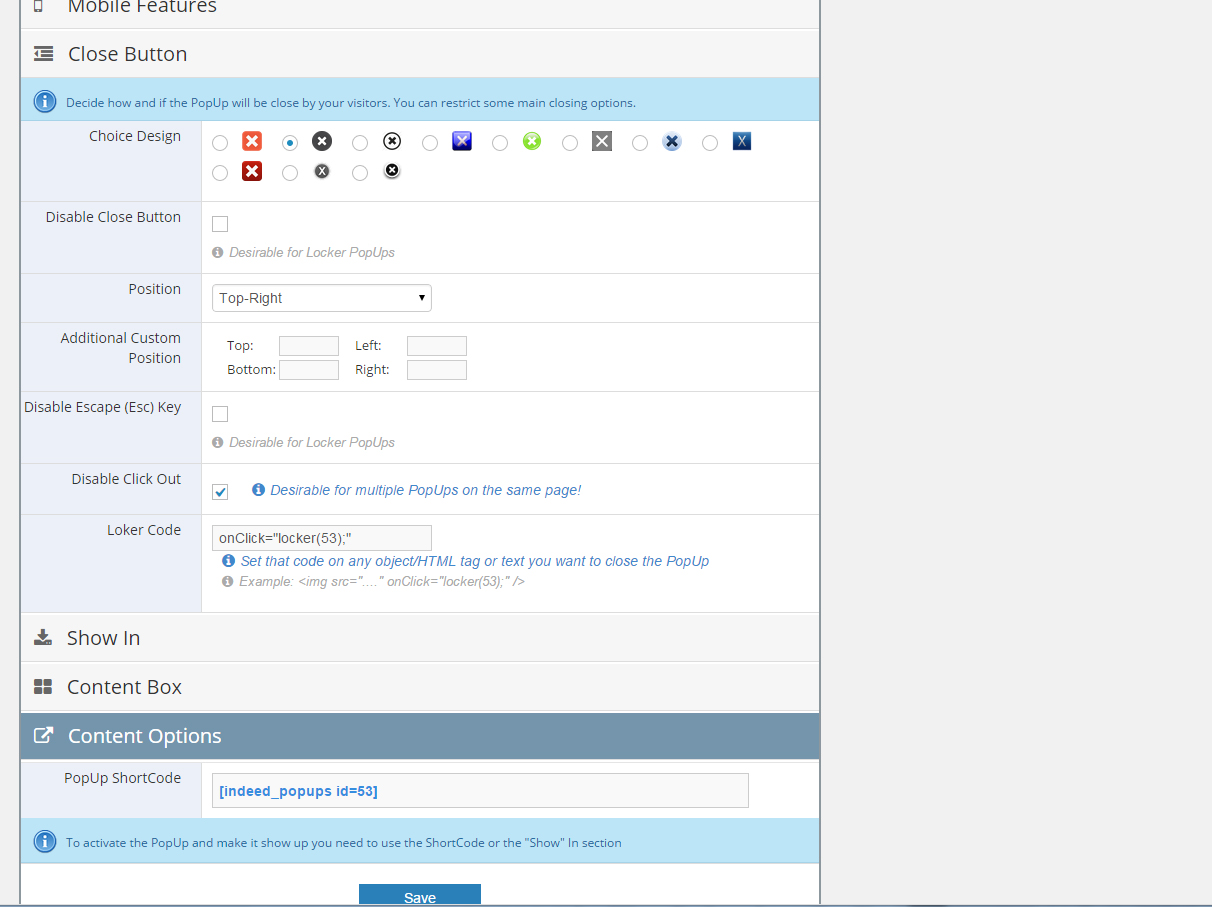The width and height of the screenshot is (1212, 907).
Task: Click the PopUp ShortCode text field
Action: [480, 791]
